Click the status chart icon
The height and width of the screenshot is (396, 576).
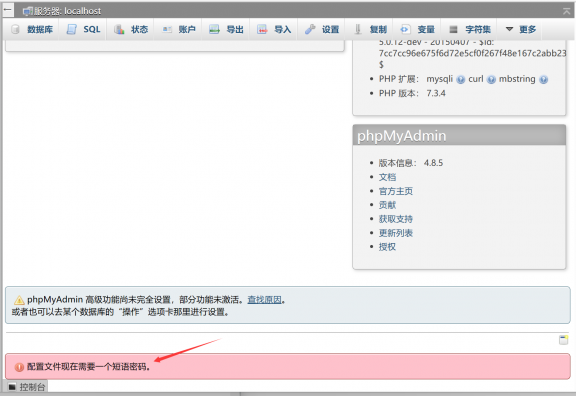point(119,29)
